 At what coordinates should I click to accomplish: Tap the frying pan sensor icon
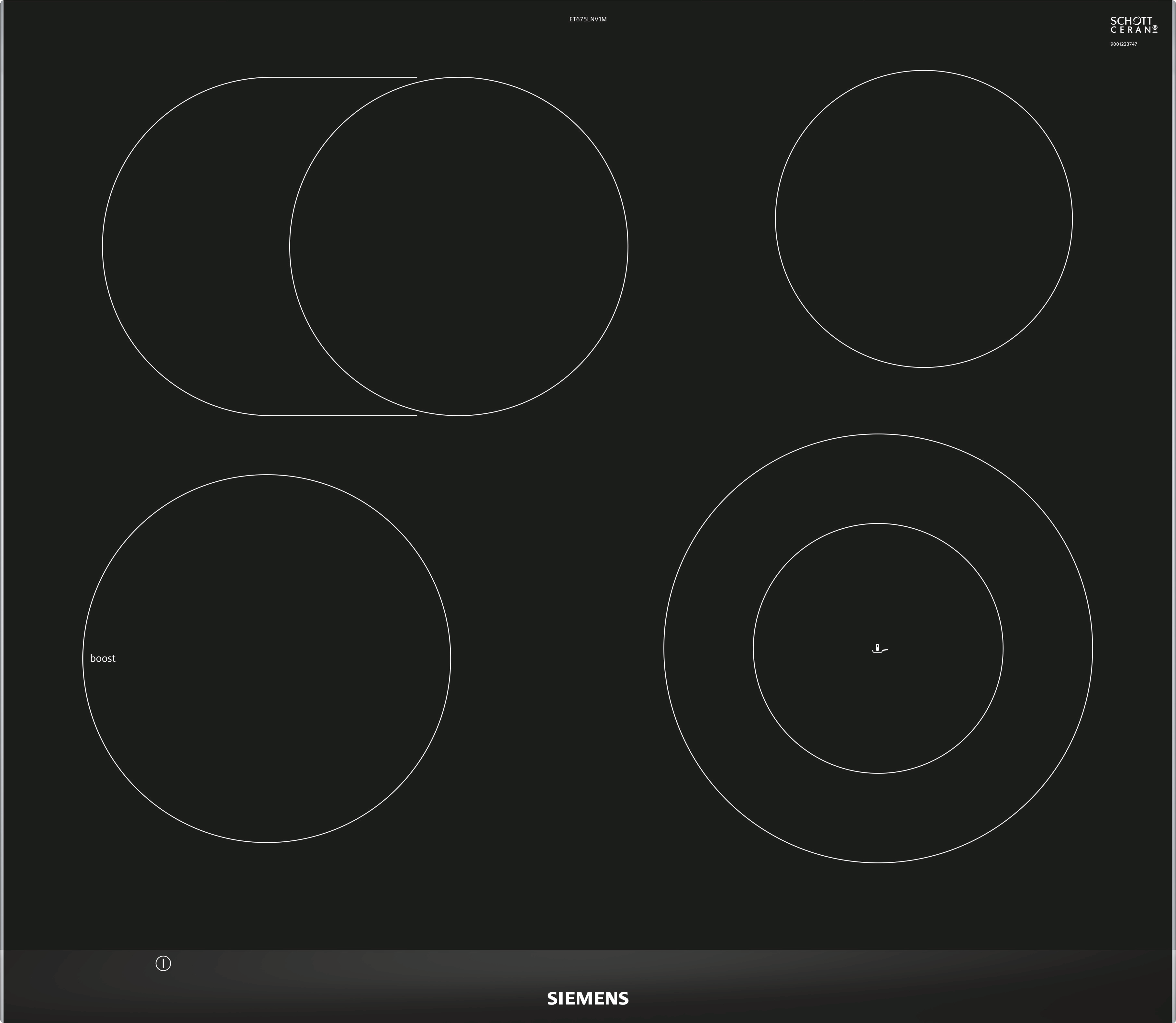pyautogui.click(x=879, y=648)
